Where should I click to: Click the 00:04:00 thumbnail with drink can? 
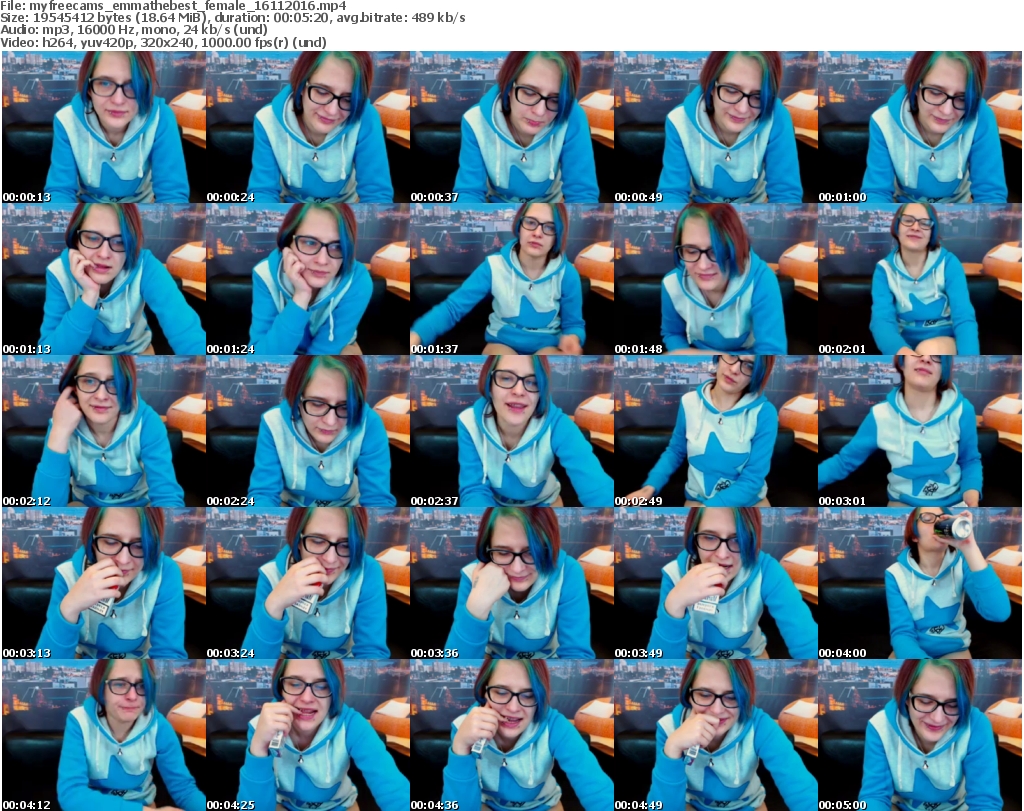click(919, 583)
